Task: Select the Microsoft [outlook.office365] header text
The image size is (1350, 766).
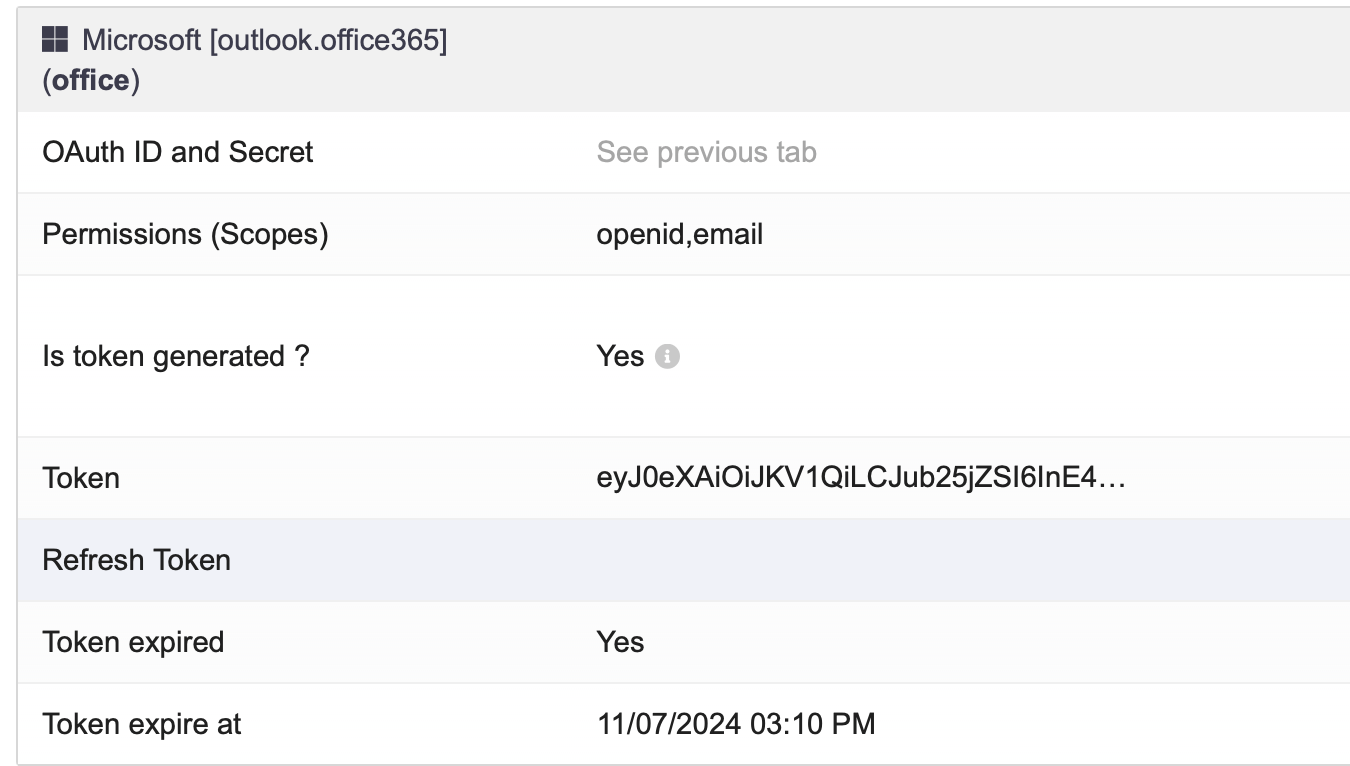Action: [x=265, y=41]
